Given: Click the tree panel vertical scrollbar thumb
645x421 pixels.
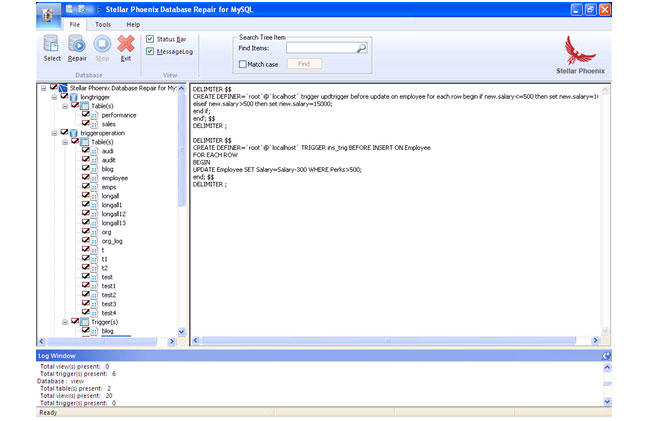Looking at the screenshot, I should (181, 150).
